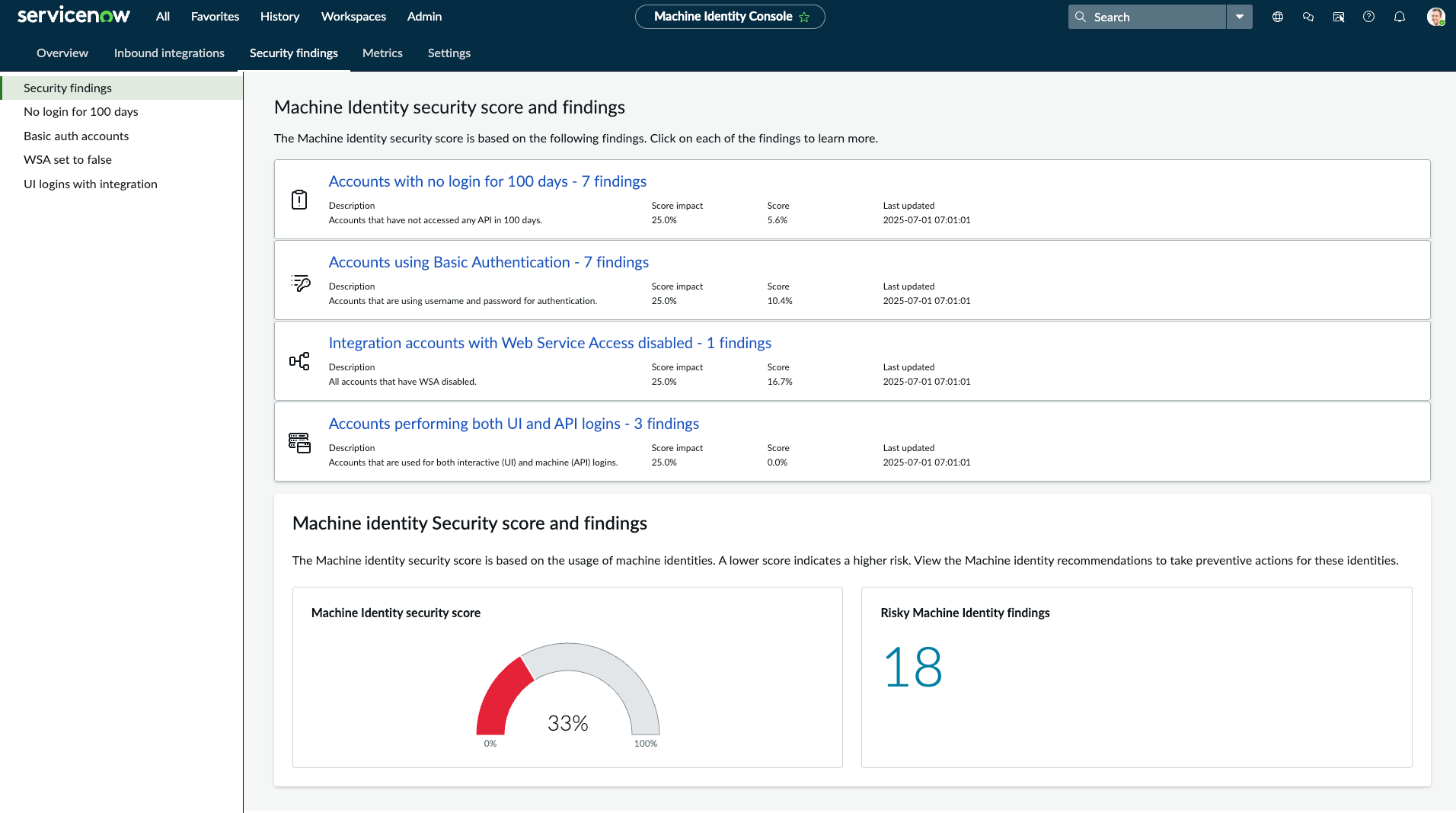
Task: Select UI logins with integration sidebar item
Action: tap(122, 184)
